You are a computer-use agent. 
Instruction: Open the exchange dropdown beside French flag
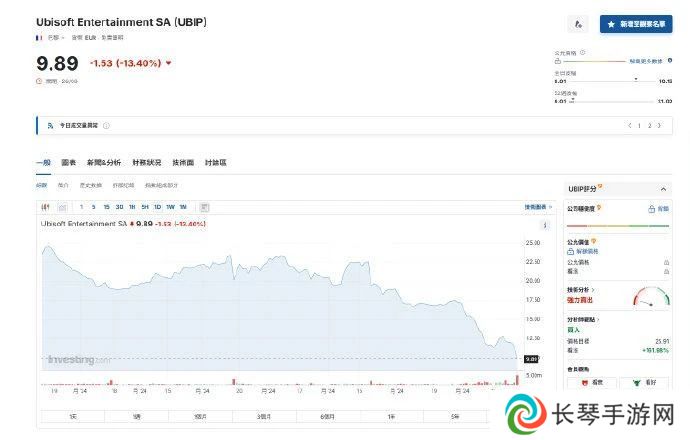55,38
